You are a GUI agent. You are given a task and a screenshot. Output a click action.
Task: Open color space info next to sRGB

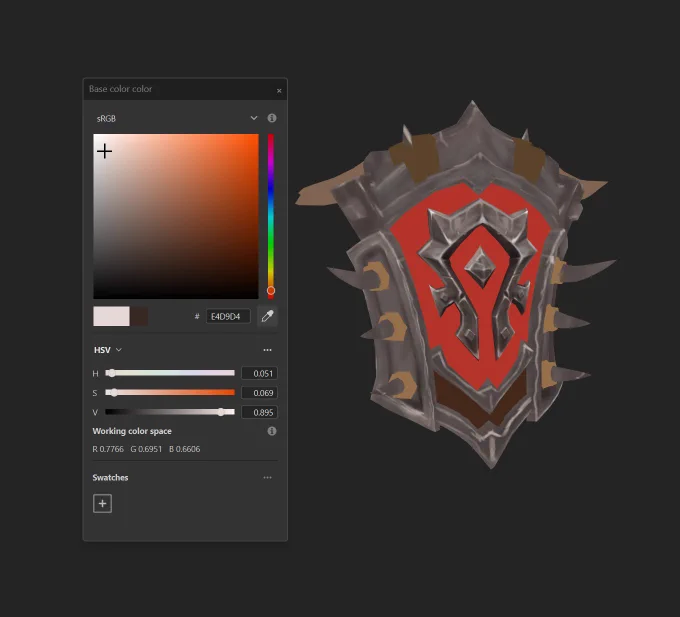pyautogui.click(x=272, y=118)
